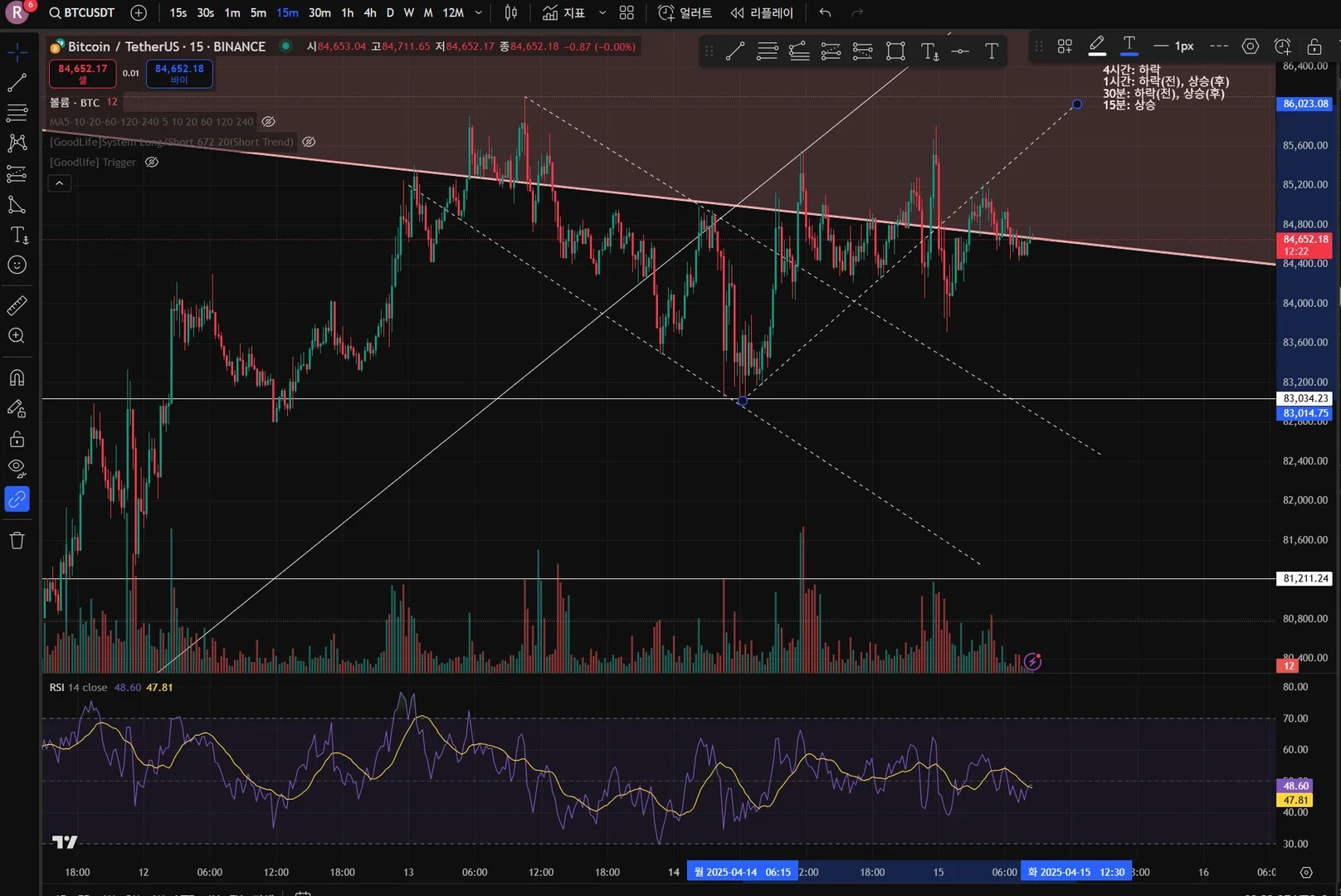Open the dashed line style dropdown
This screenshot has width=1341, height=896.
(1219, 46)
